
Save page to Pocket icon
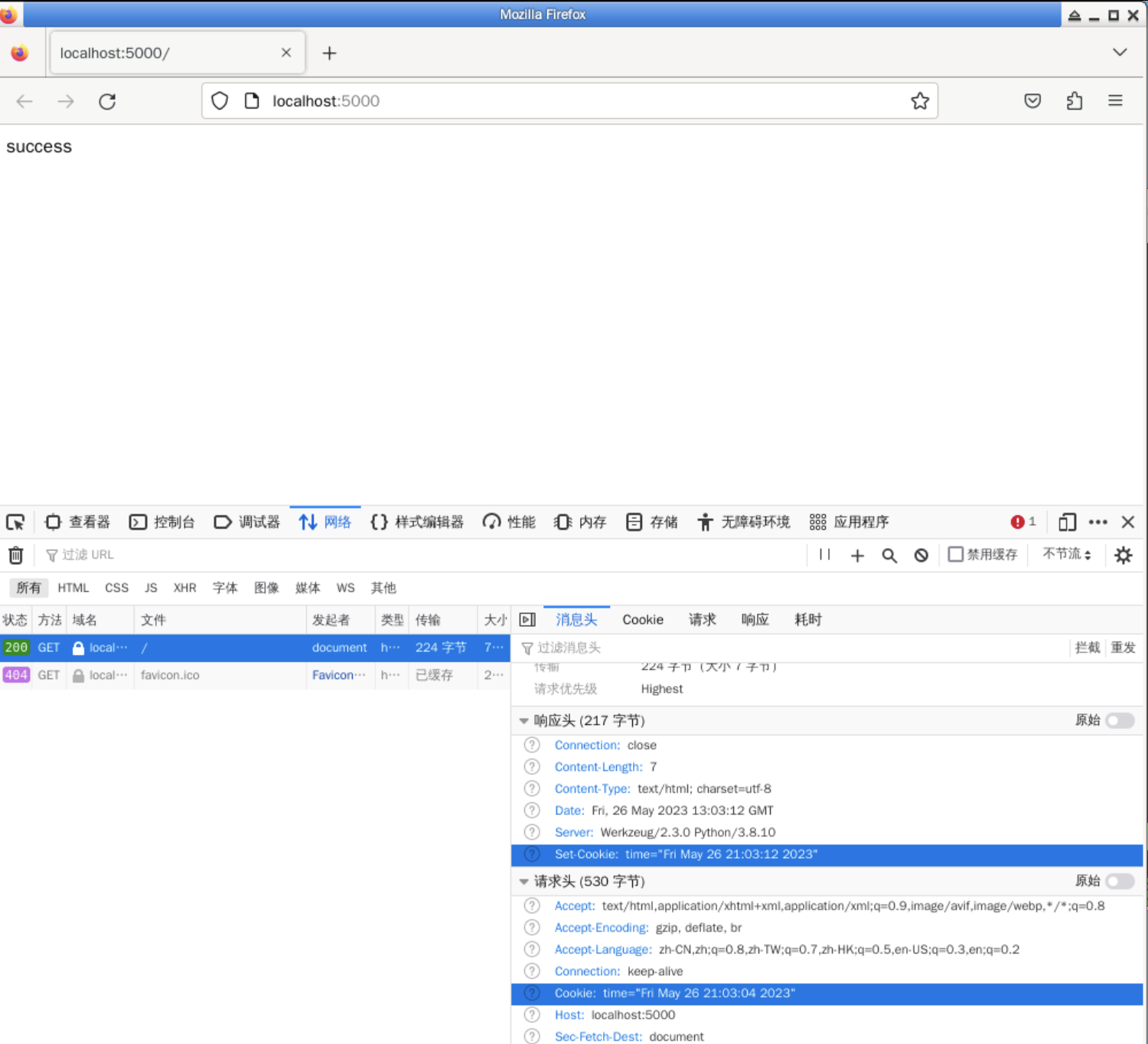[x=1032, y=101]
